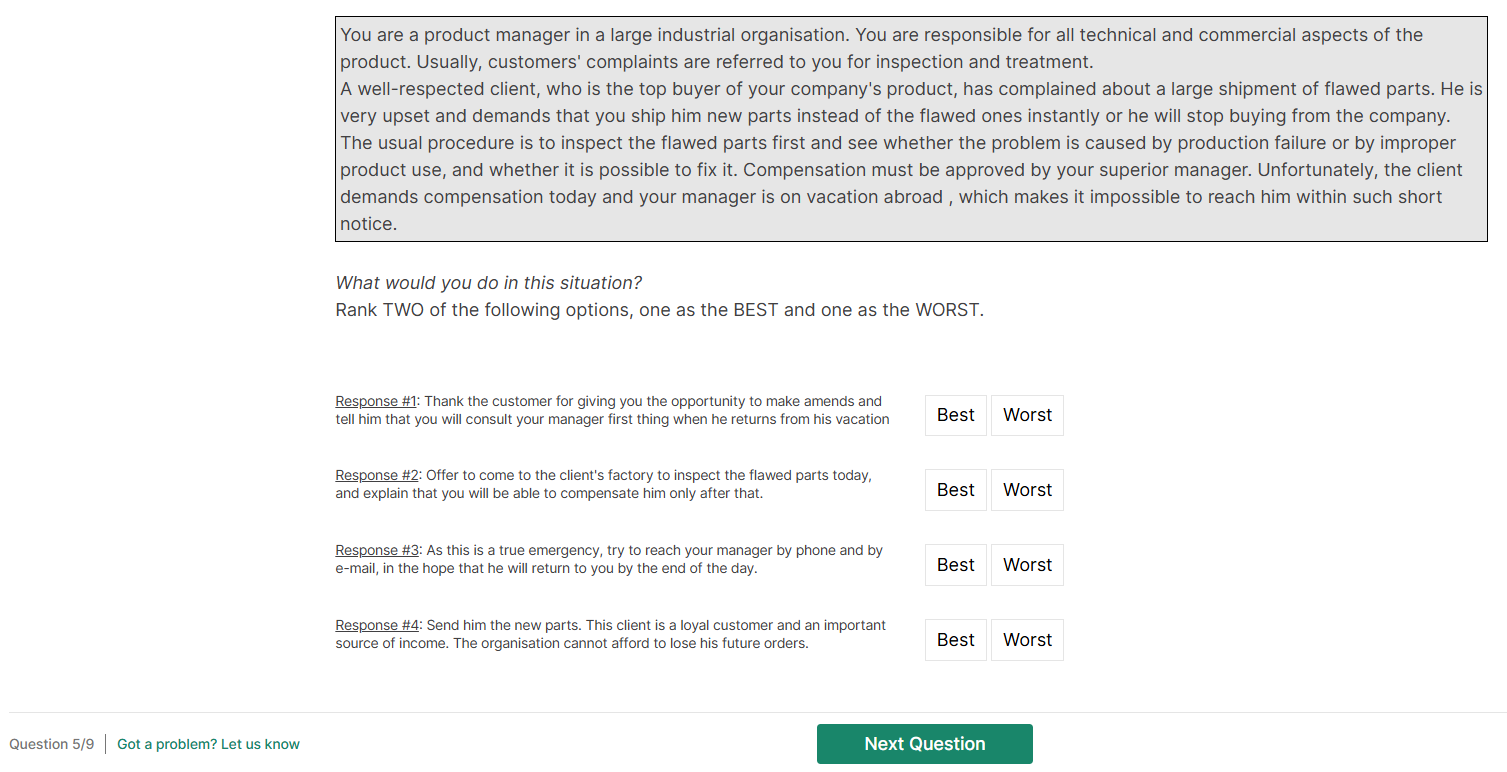This screenshot has width=1507, height=772.
Task: Click the underlined Response #4 label
Action: coord(377,626)
